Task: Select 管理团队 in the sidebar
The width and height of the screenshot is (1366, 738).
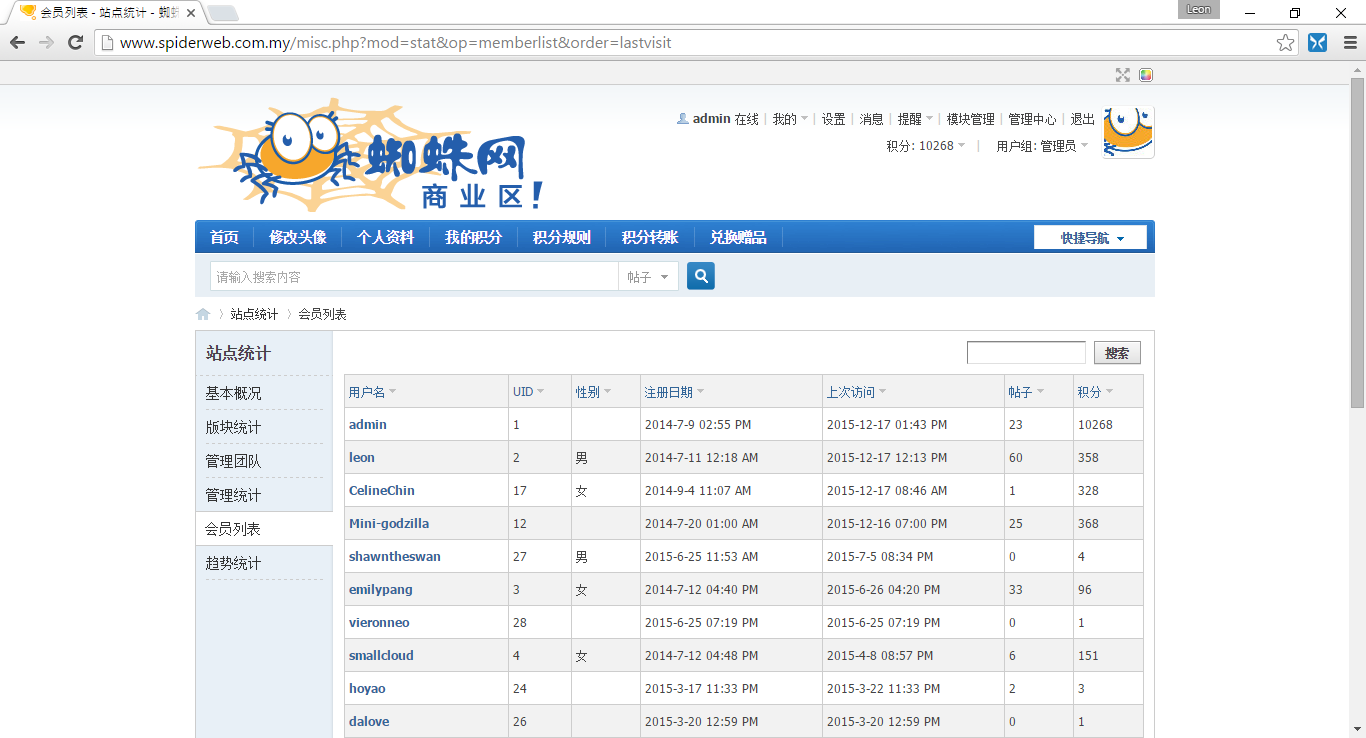Action: pyautogui.click(x=233, y=461)
